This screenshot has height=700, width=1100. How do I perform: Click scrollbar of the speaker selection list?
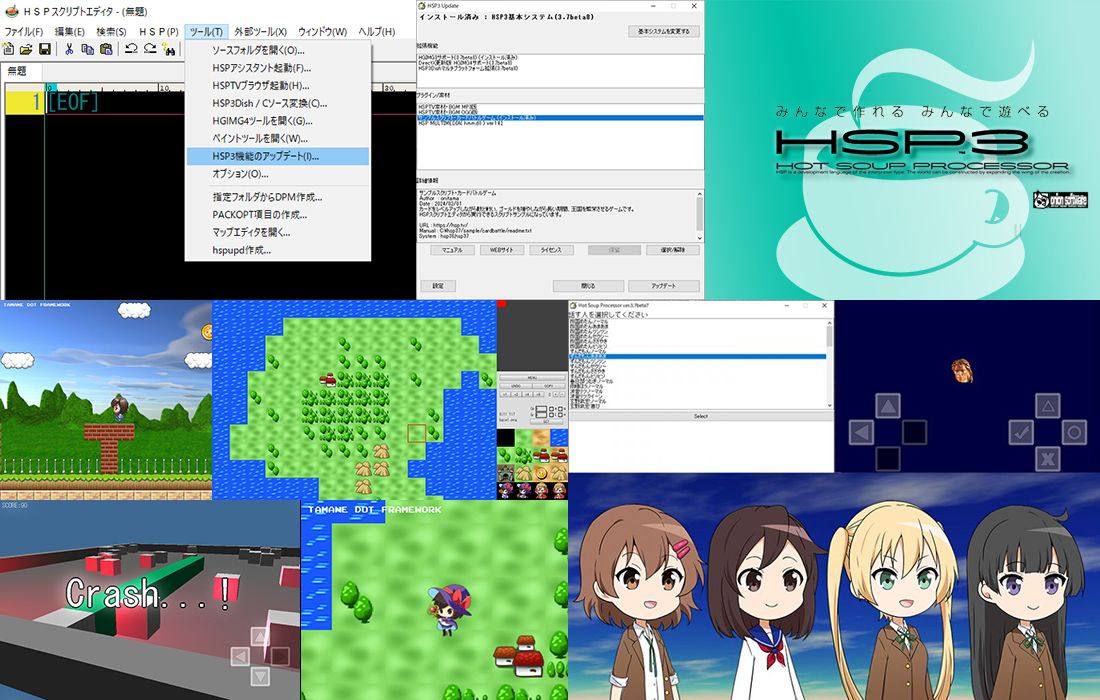[x=829, y=363]
